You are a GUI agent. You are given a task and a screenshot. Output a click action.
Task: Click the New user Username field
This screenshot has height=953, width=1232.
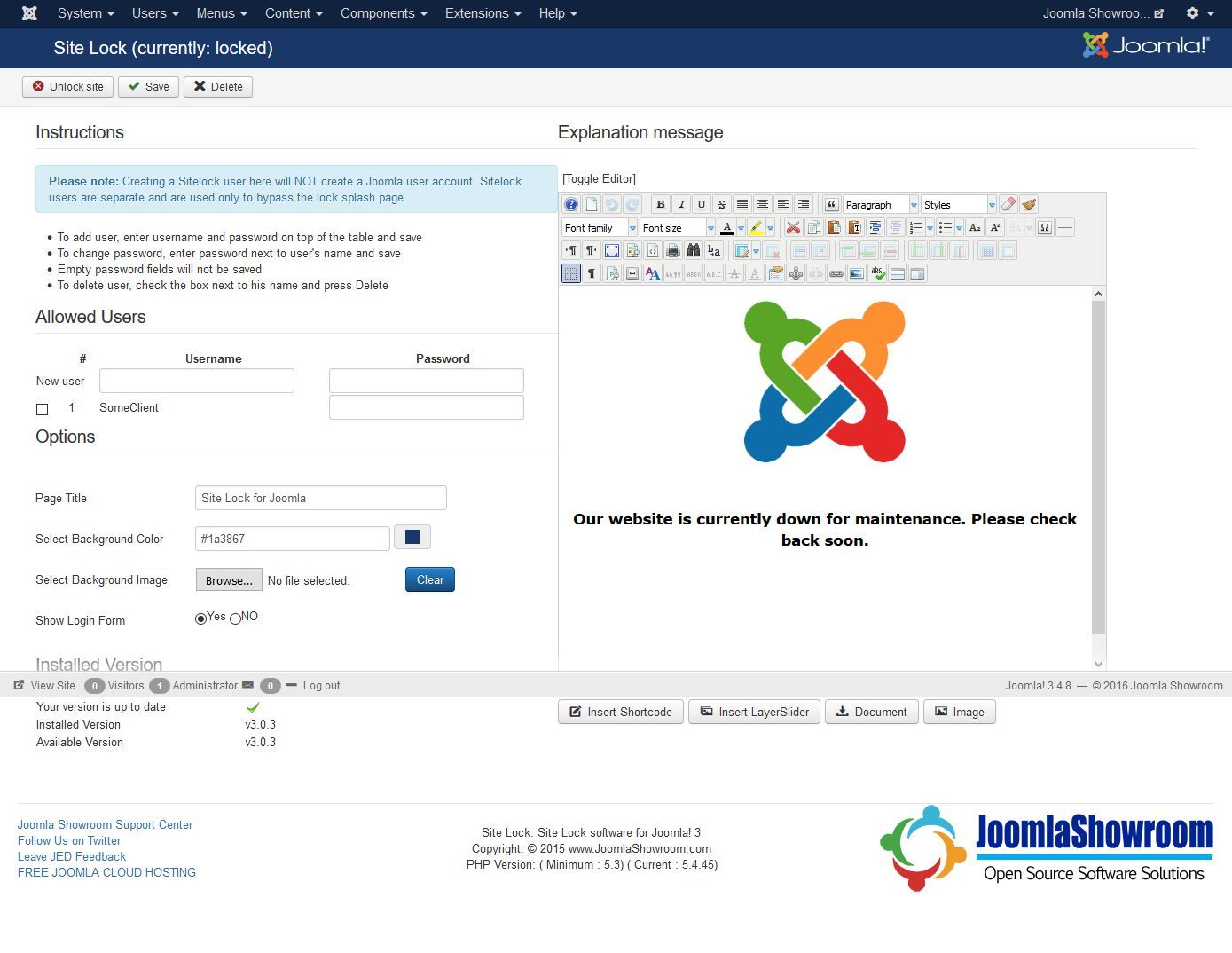197,381
